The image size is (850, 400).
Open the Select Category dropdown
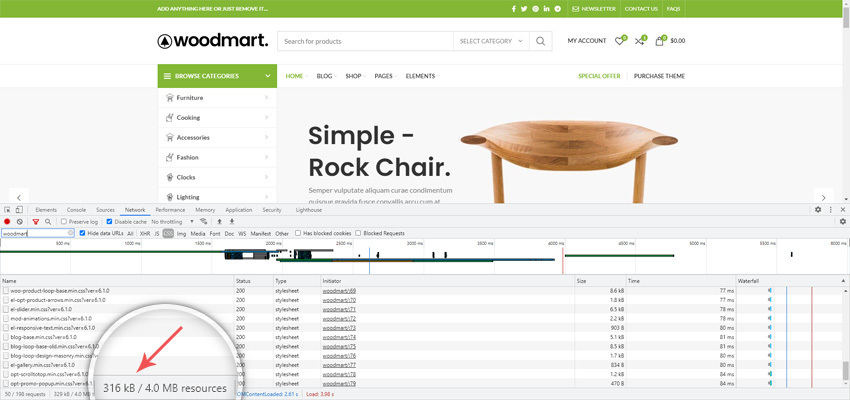[x=491, y=41]
